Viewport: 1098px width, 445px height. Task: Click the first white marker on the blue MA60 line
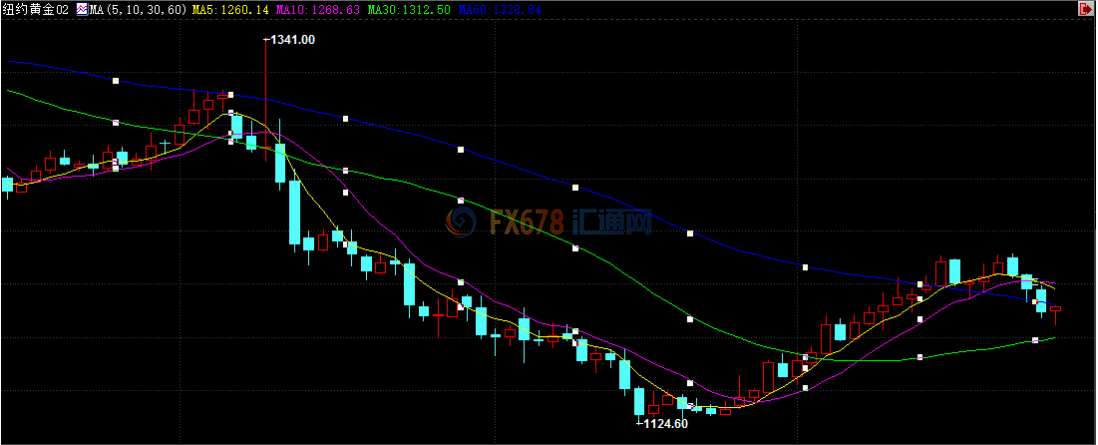coord(116,80)
